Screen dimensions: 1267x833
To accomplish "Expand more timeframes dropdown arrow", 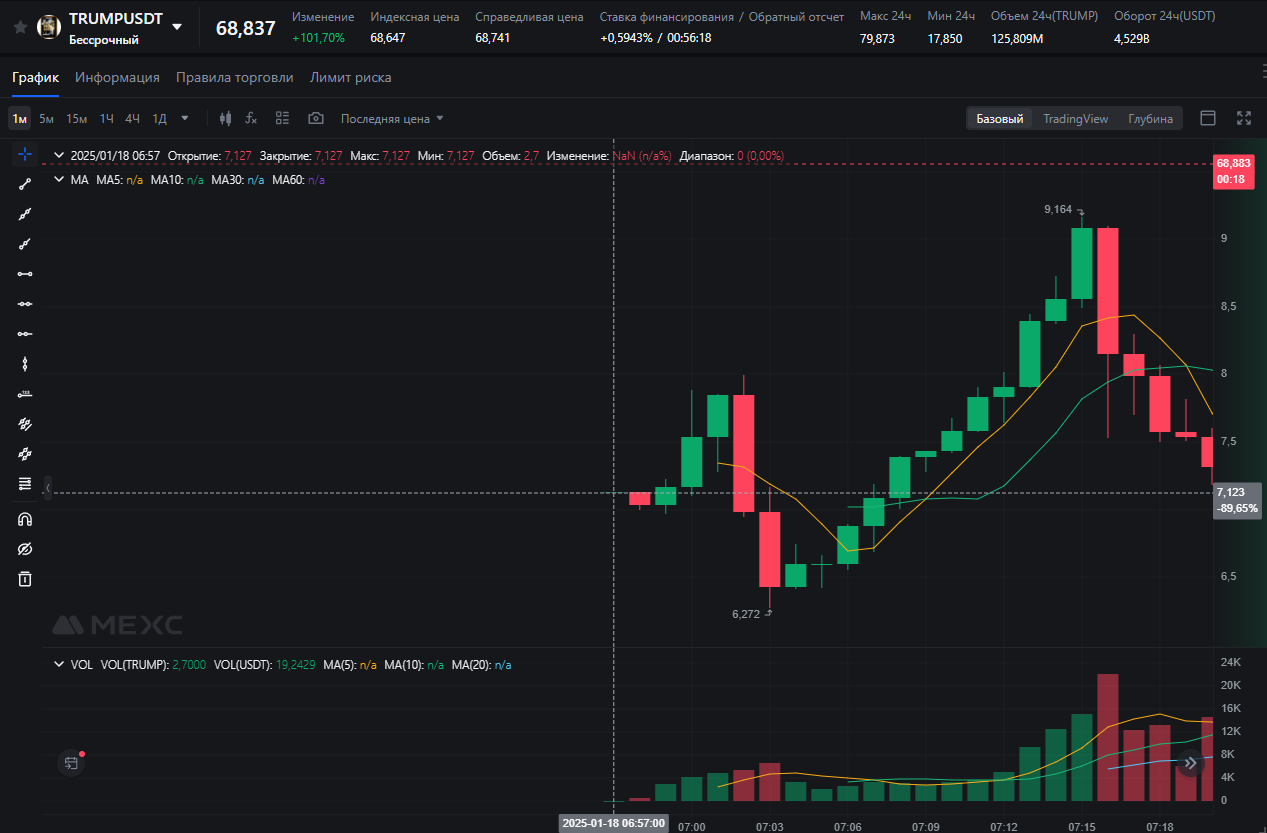I will (185, 118).
